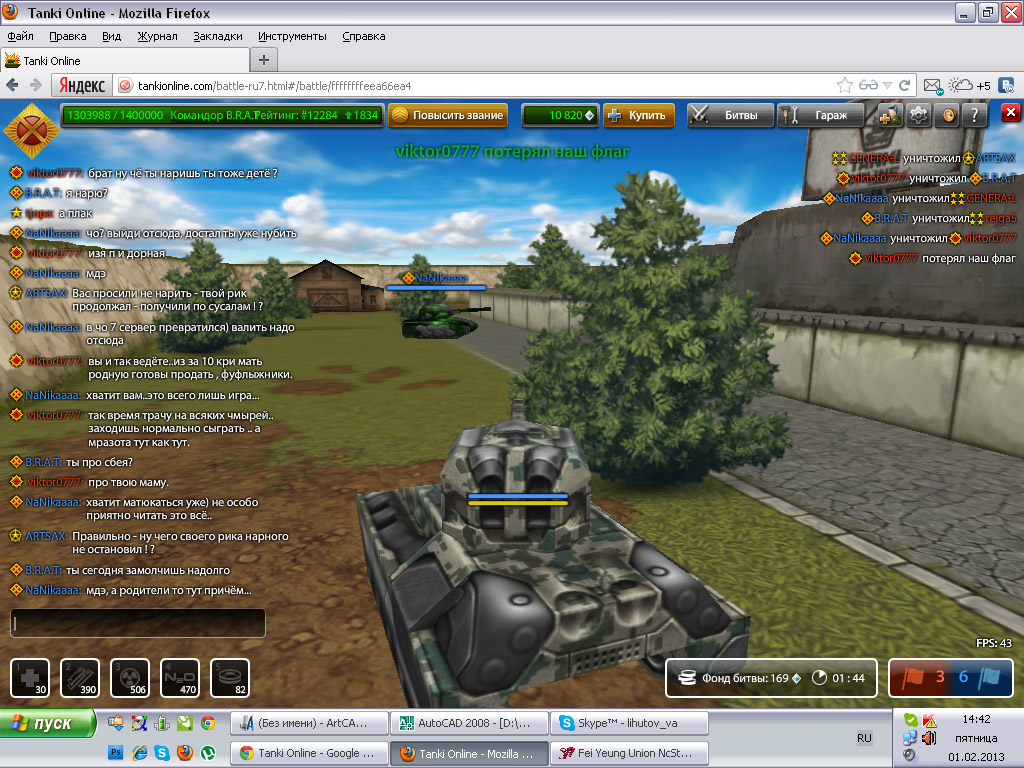Open the Вид menu
The height and width of the screenshot is (768, 1024).
pyautogui.click(x=111, y=37)
